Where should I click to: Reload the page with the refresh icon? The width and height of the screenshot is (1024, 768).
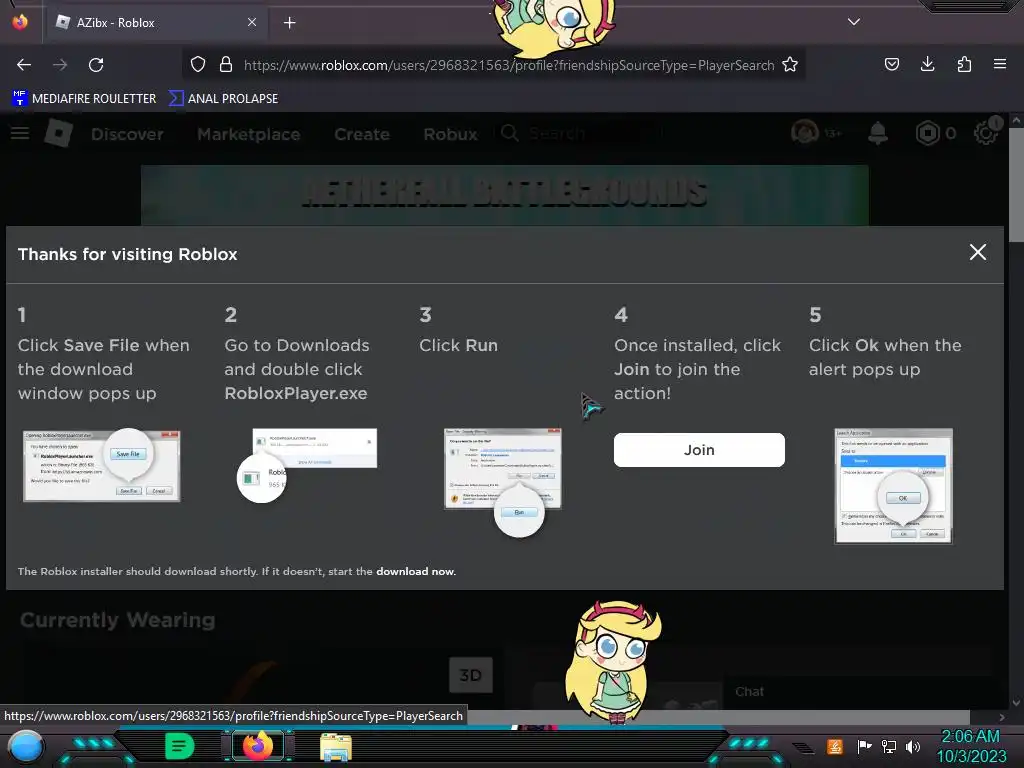(96, 65)
